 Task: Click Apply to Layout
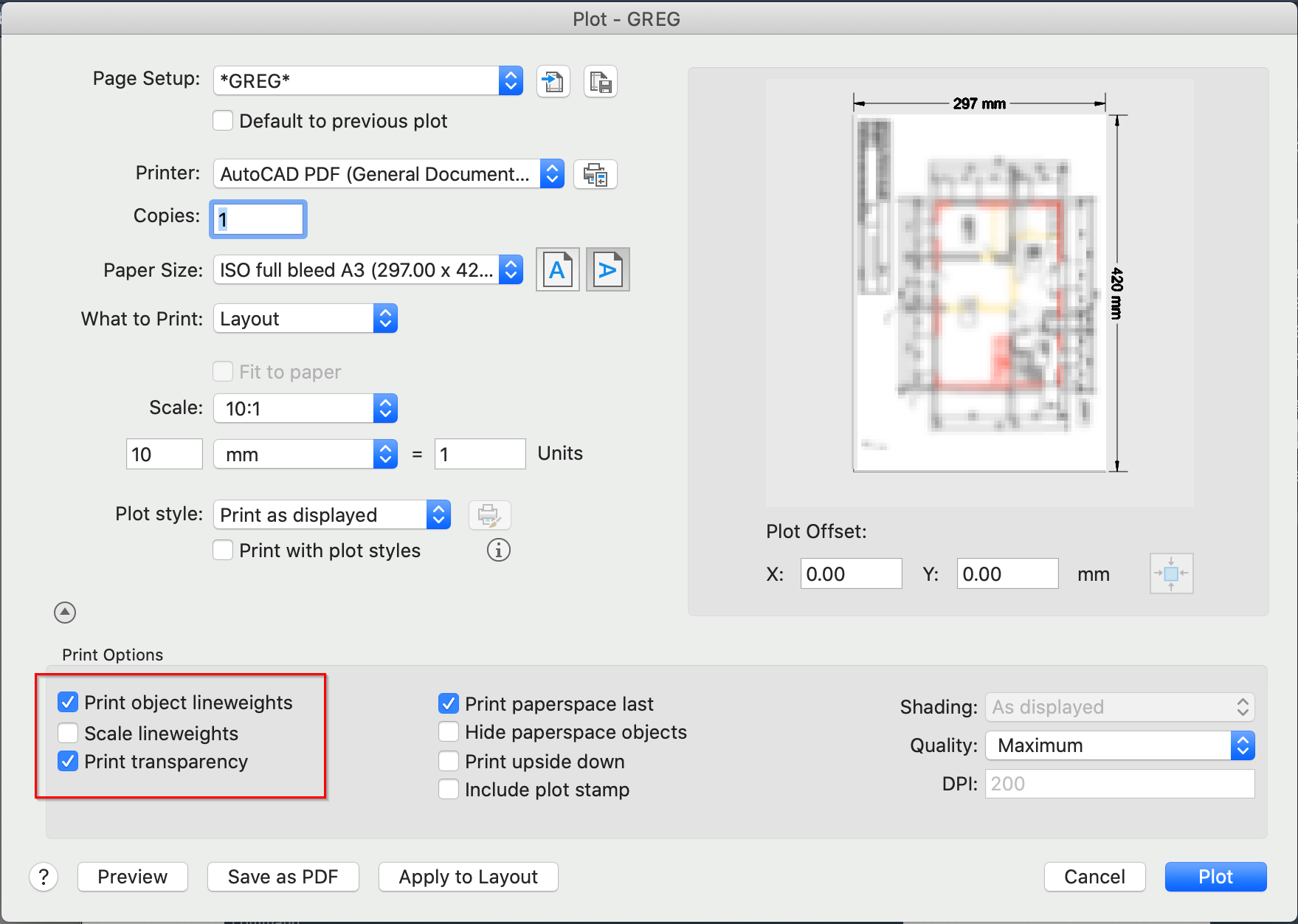pos(467,877)
